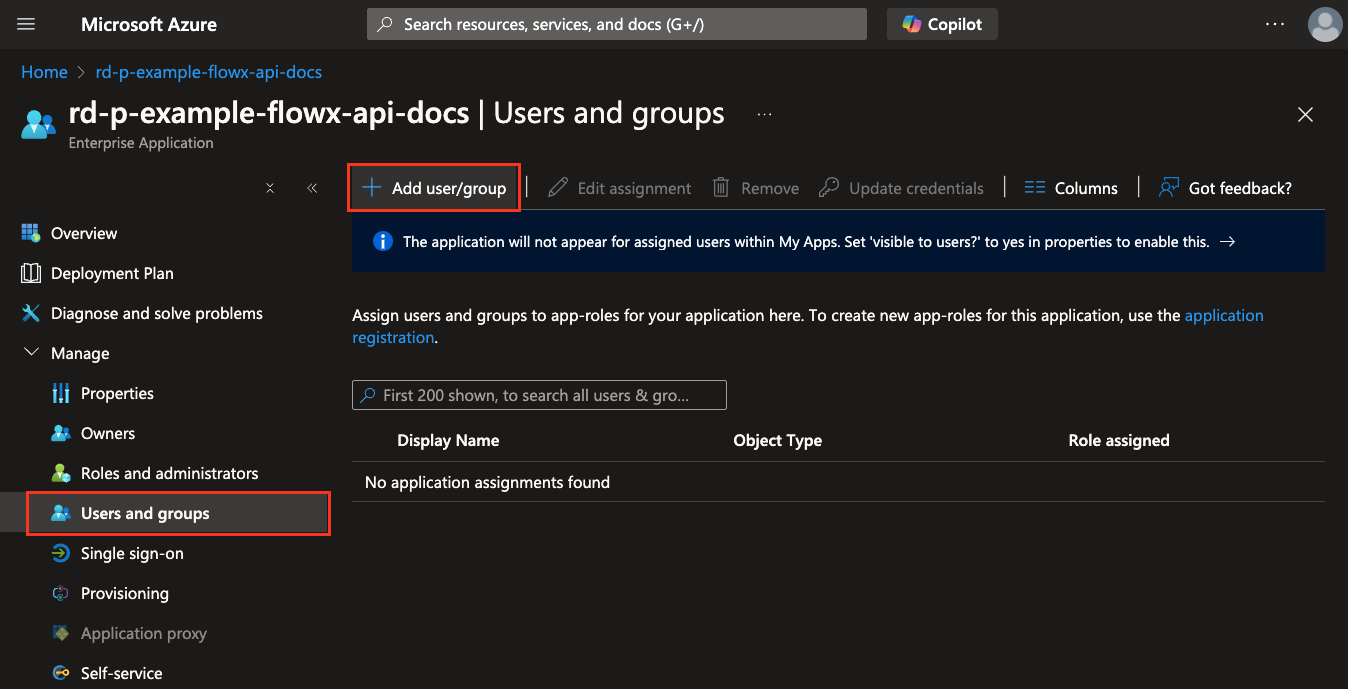Collapse the sidebar with double chevron
The height and width of the screenshot is (689, 1348).
coord(312,188)
